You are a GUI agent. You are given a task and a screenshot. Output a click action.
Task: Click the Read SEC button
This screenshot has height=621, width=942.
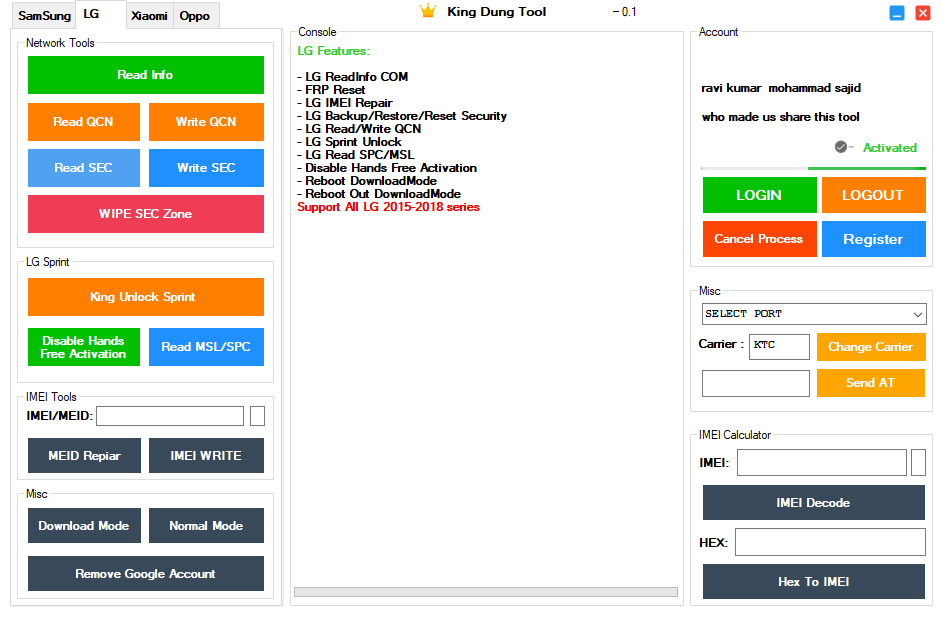click(84, 168)
